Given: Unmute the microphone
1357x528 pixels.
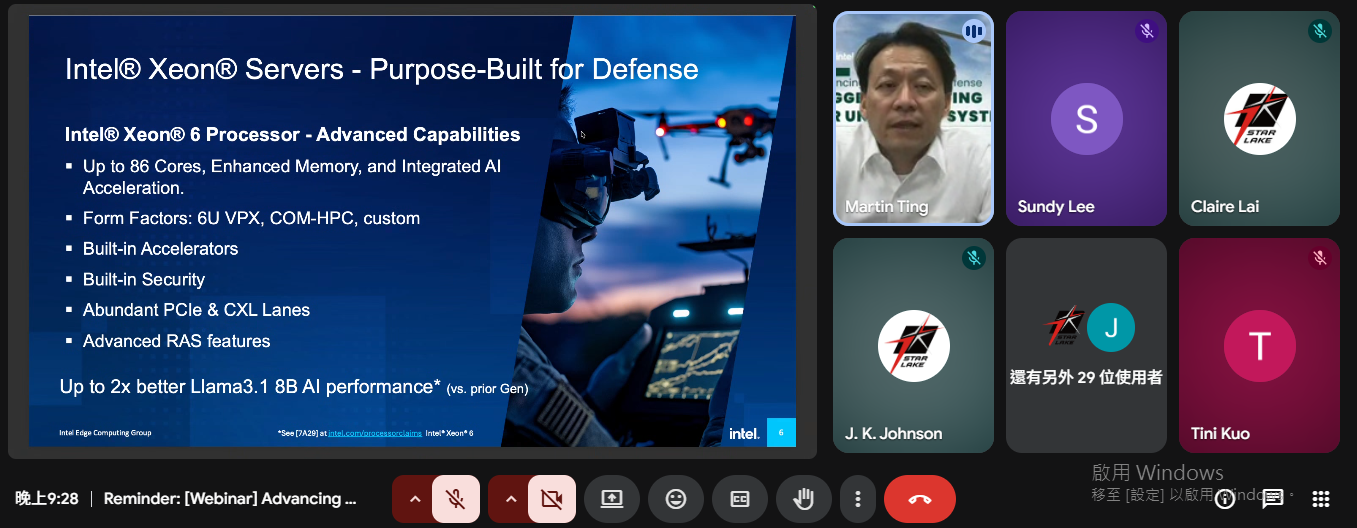Looking at the screenshot, I should (455, 499).
